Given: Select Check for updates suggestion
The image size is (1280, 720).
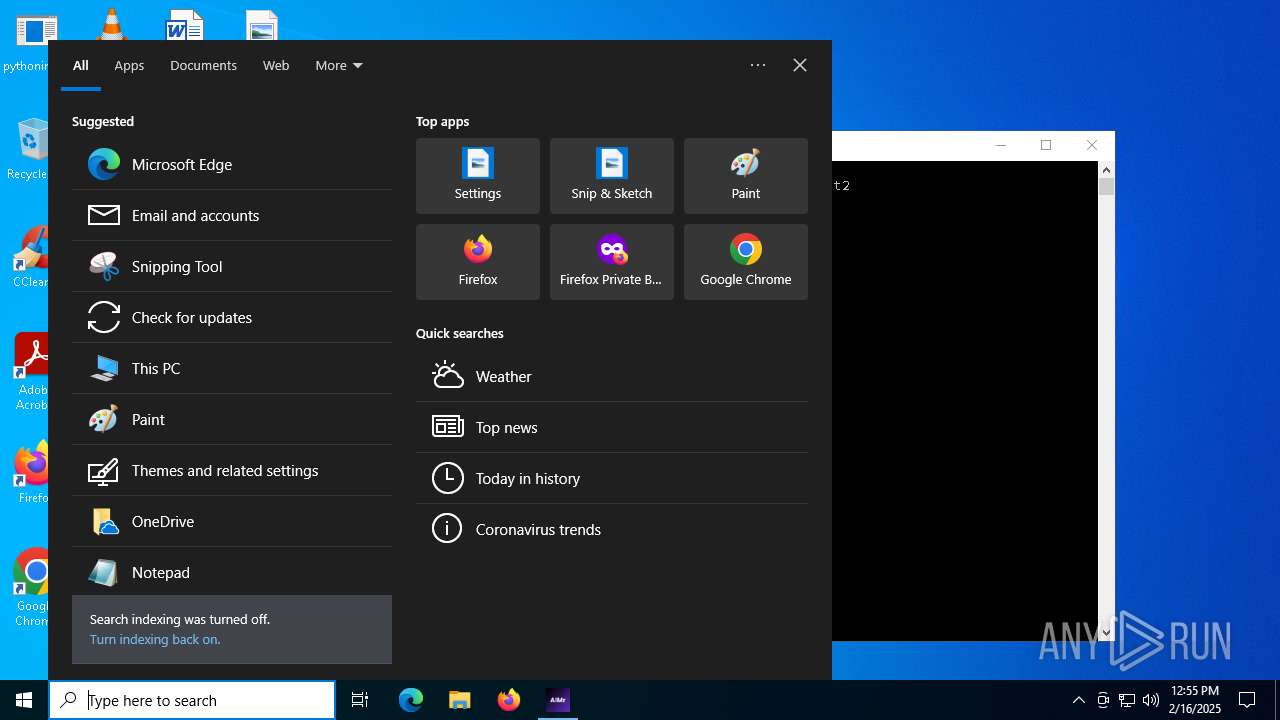Looking at the screenshot, I should click(x=232, y=317).
